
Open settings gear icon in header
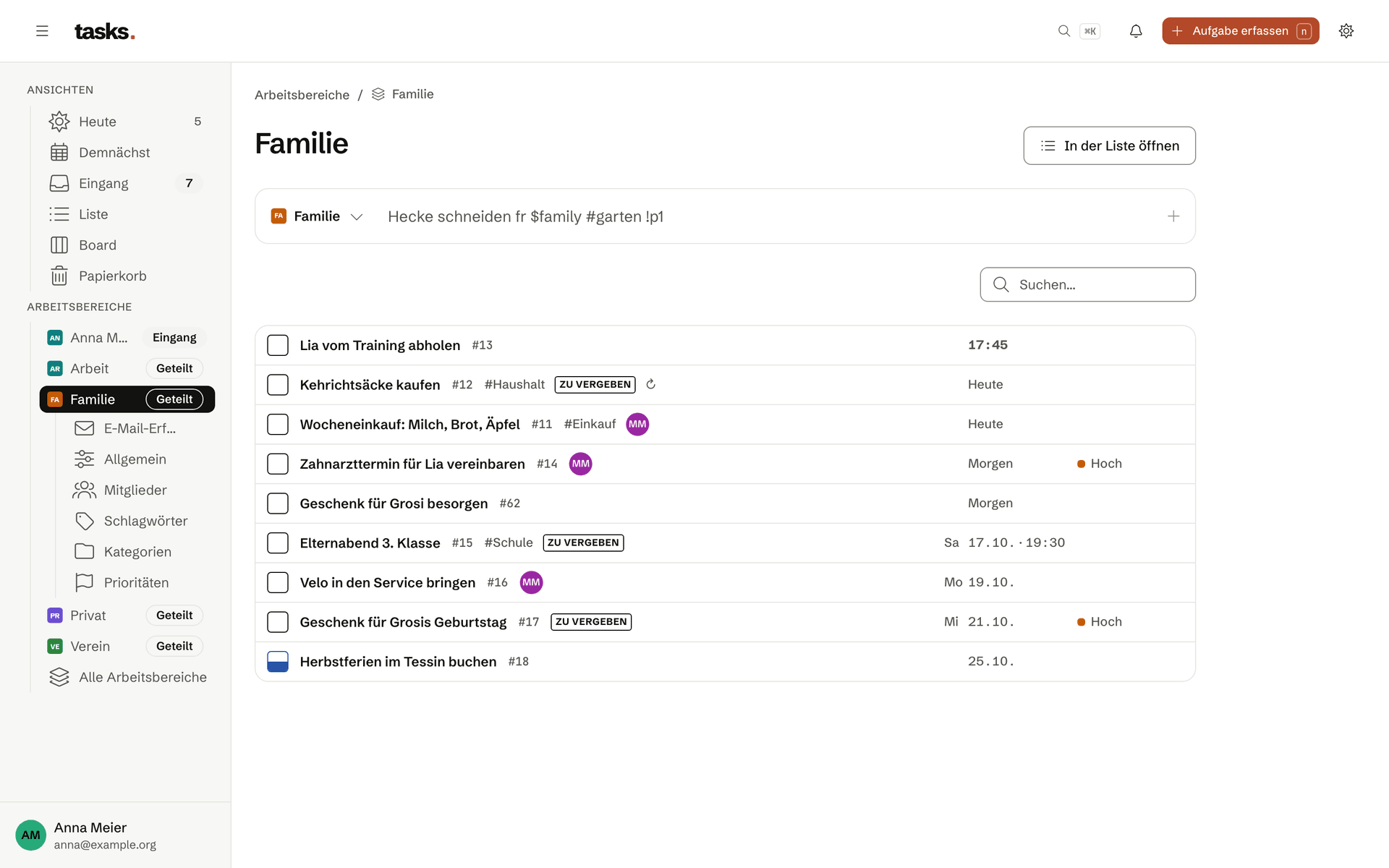(1346, 31)
